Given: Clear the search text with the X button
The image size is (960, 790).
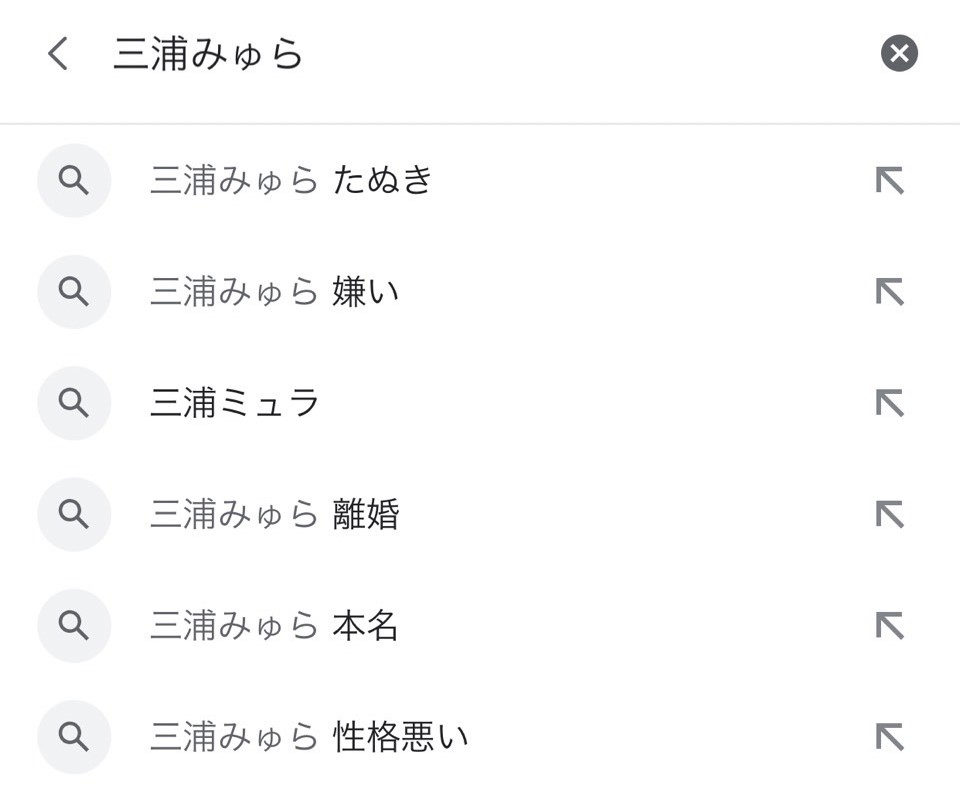Looking at the screenshot, I should [899, 53].
